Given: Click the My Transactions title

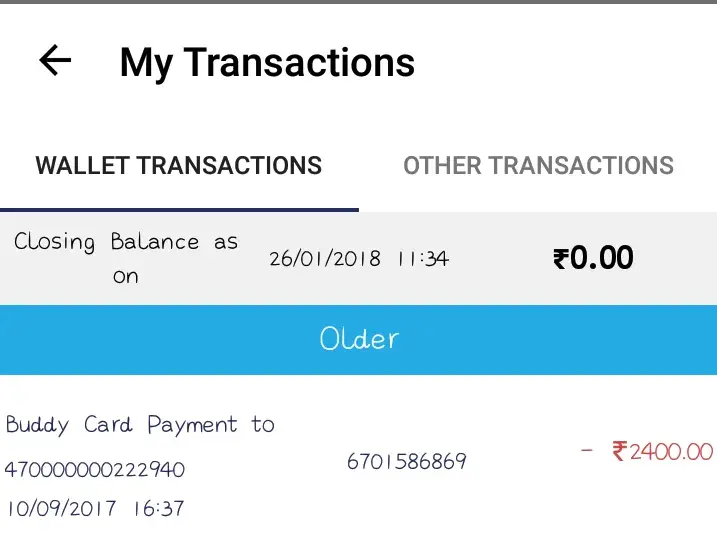Looking at the screenshot, I should pyautogui.click(x=267, y=63).
